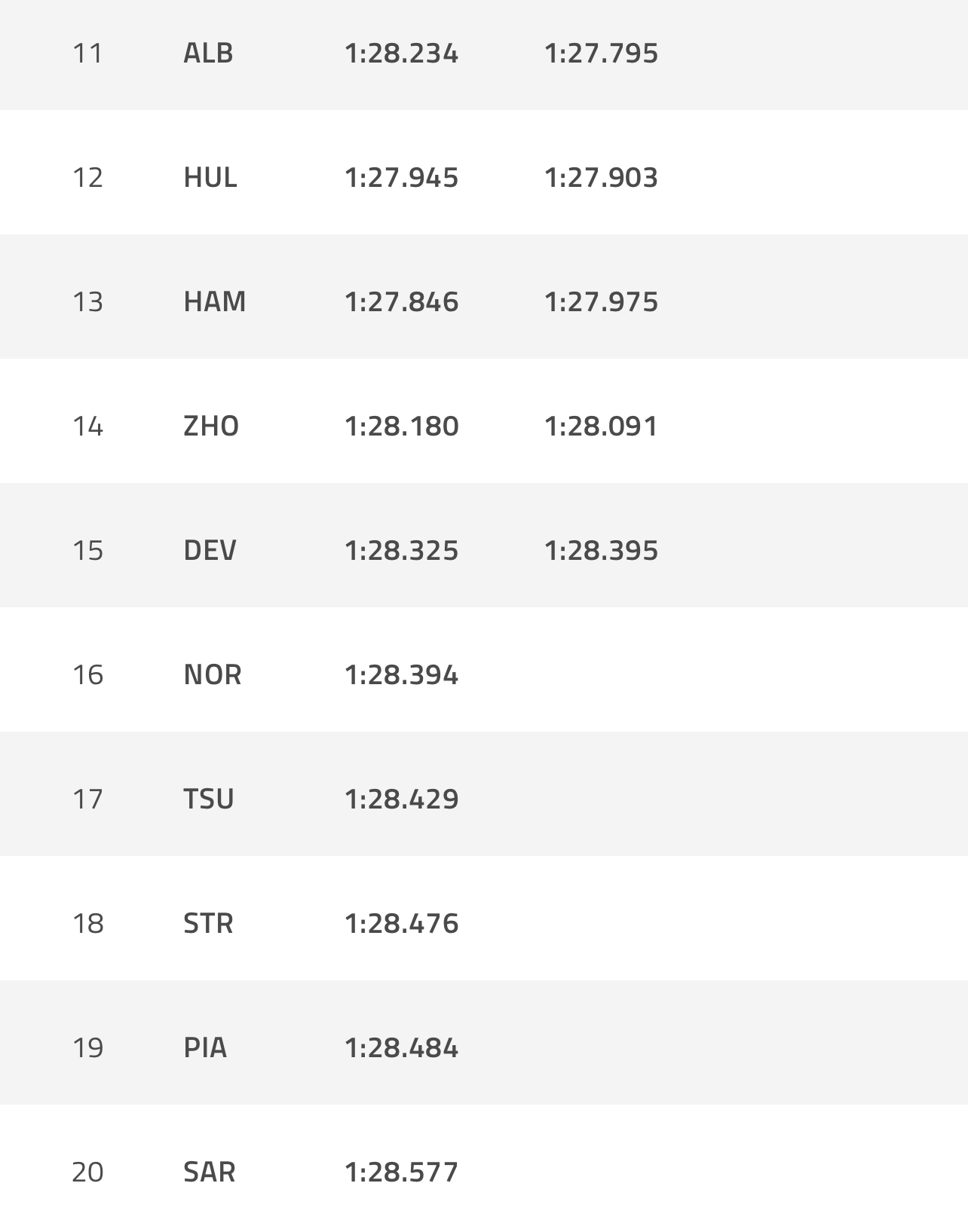This screenshot has width=968, height=1232.
Task: Select the ZHO driver code
Action: pyautogui.click(x=211, y=426)
